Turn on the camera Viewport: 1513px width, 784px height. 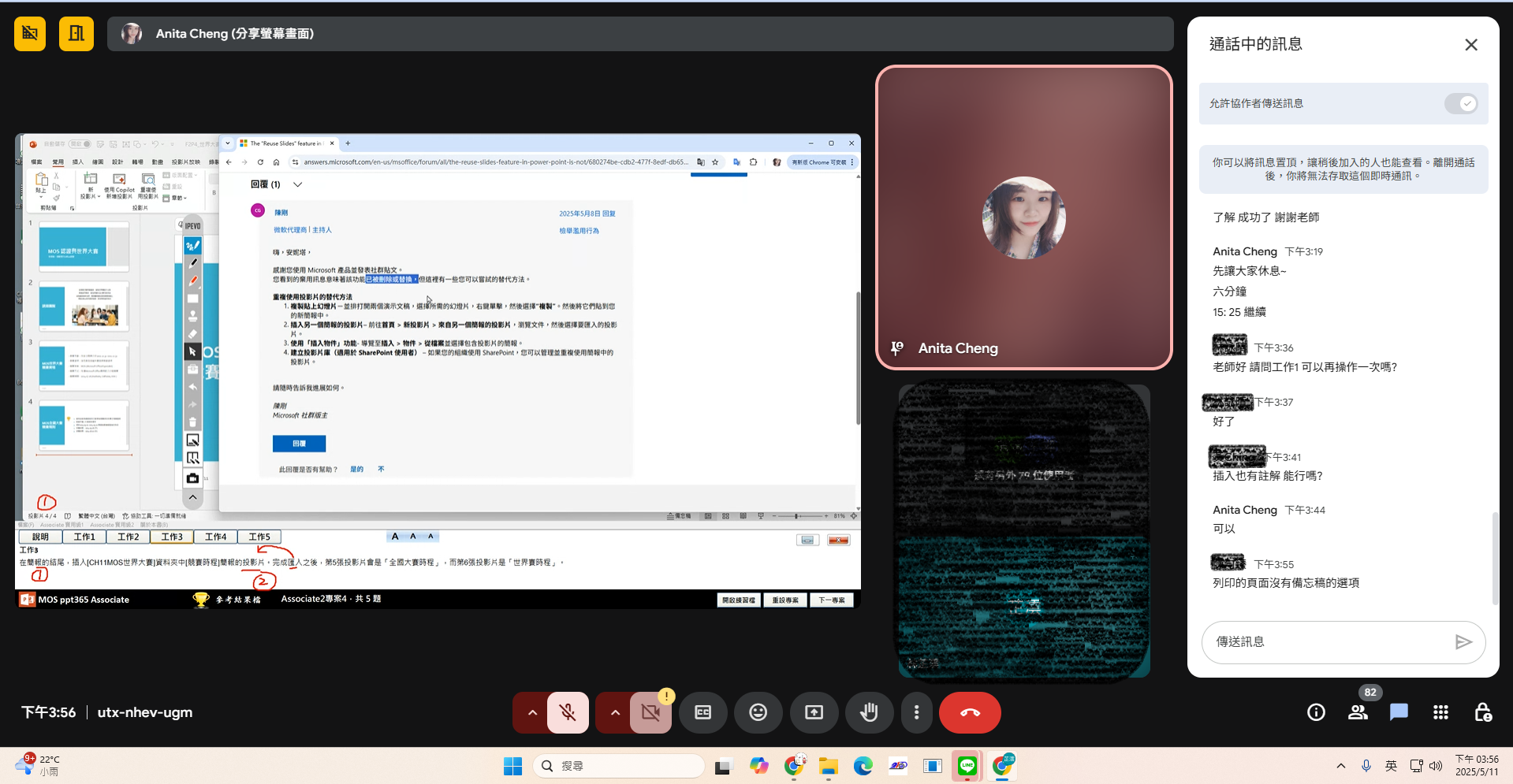(650, 712)
